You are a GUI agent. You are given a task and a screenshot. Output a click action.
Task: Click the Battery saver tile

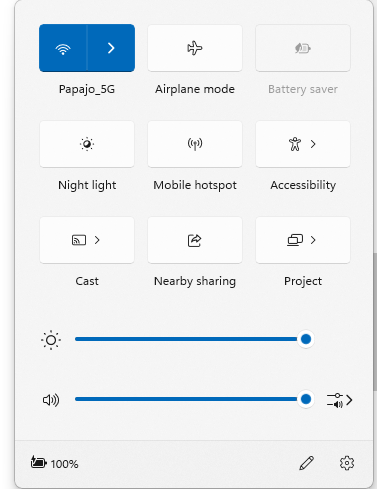[x=303, y=48]
